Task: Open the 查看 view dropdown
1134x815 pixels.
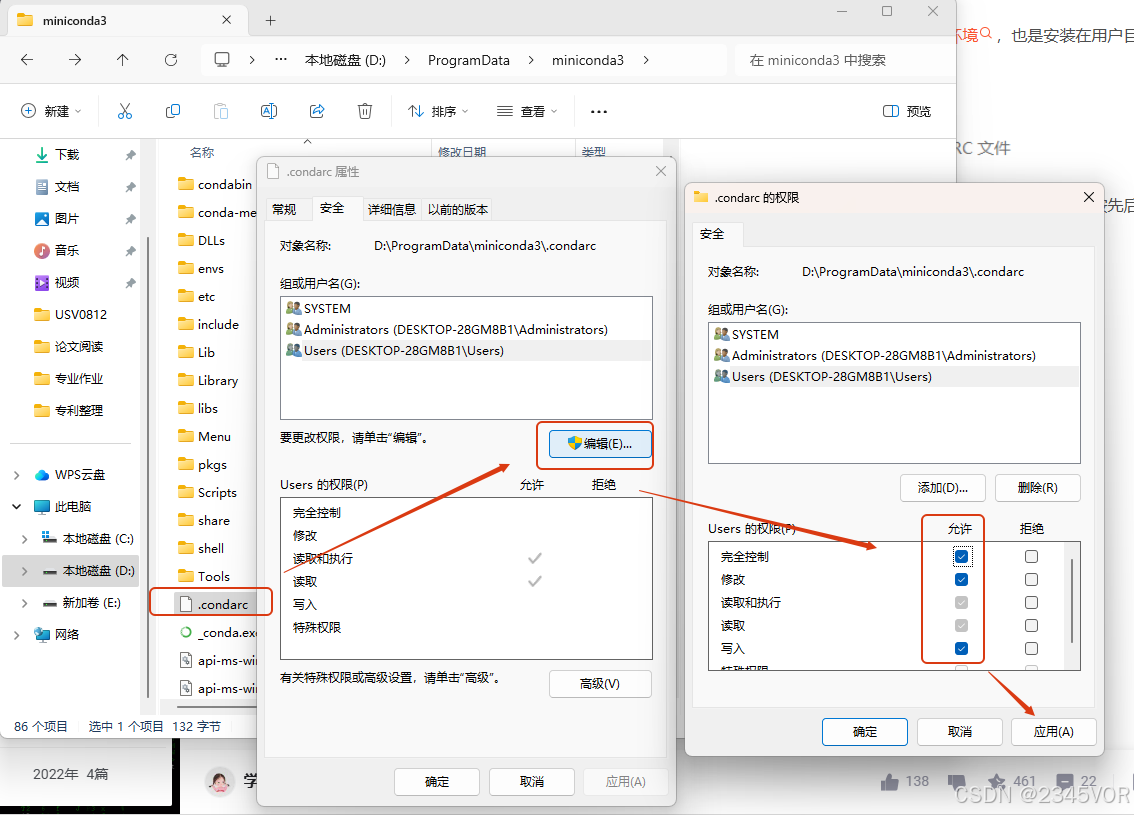Action: pos(527,111)
